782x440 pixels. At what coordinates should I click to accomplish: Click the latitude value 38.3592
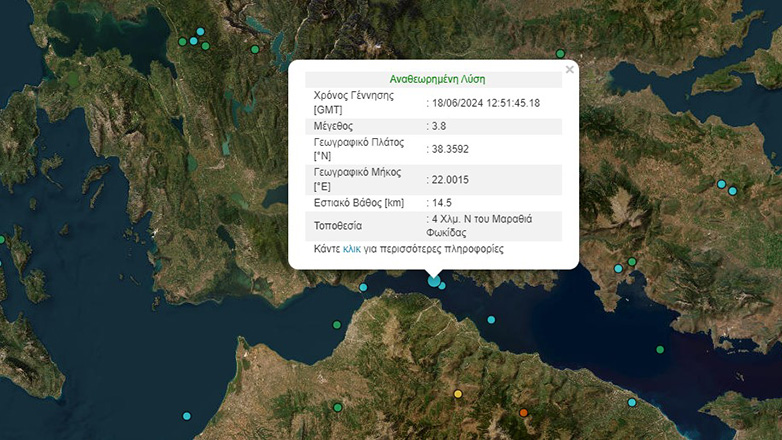click(450, 149)
